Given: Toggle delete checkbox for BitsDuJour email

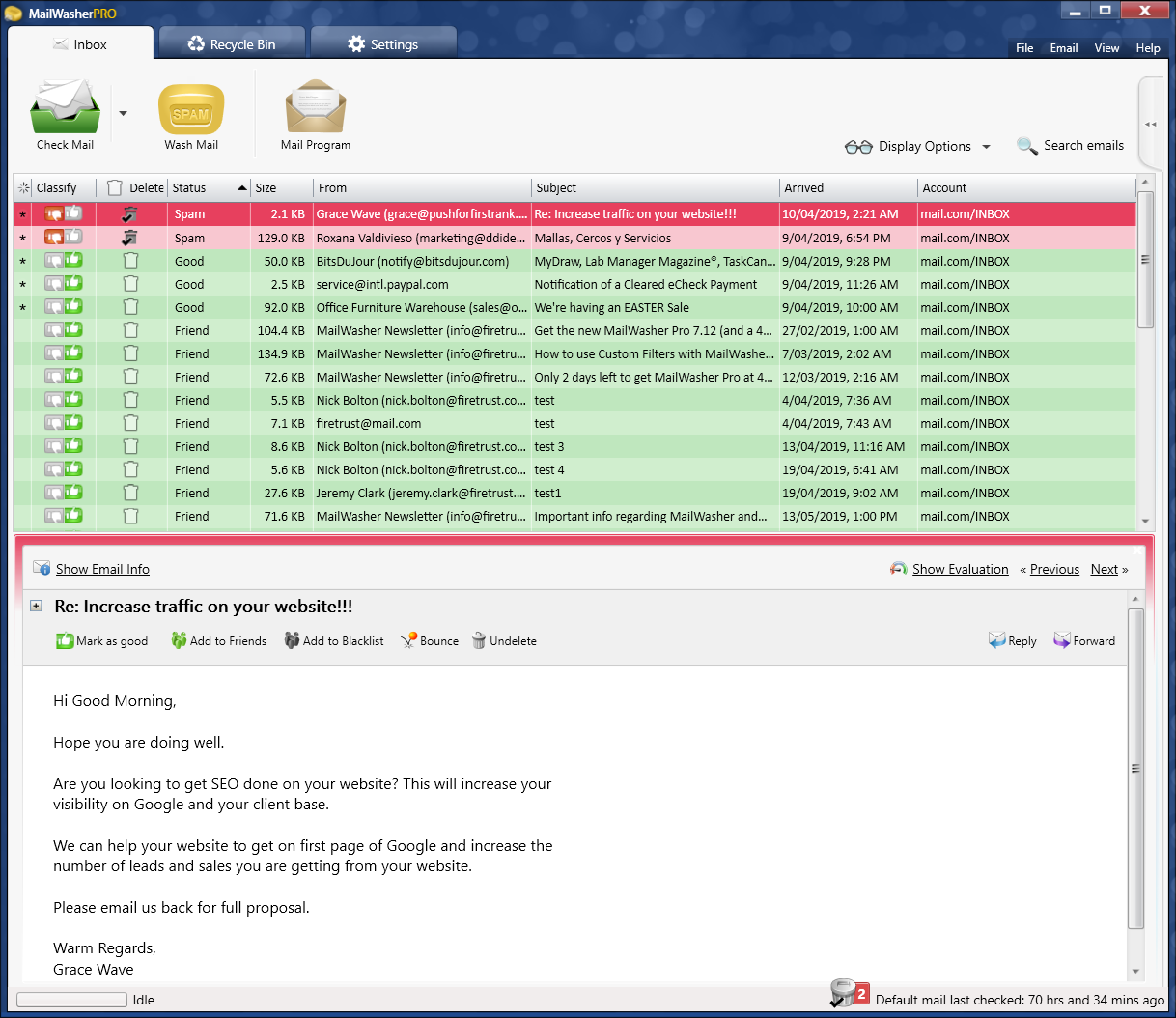Looking at the screenshot, I should (x=130, y=261).
